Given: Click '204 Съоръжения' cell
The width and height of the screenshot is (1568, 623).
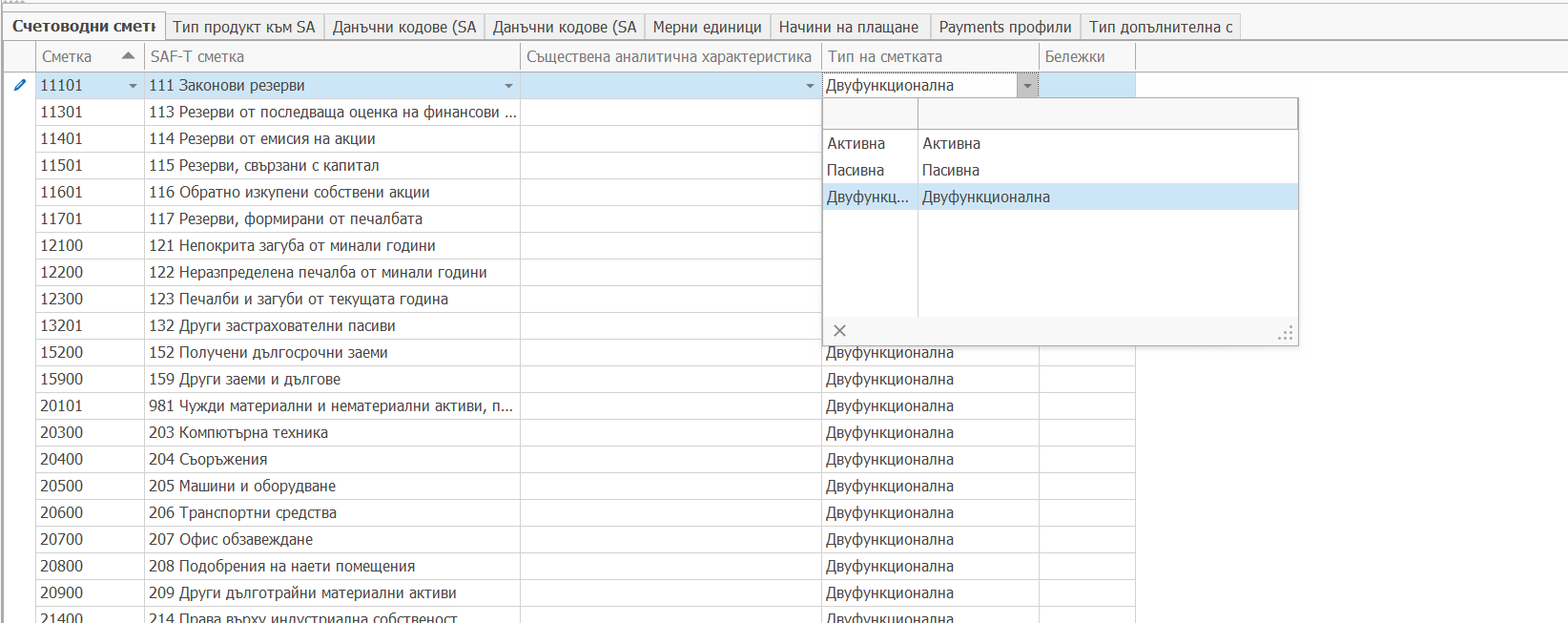Looking at the screenshot, I should point(332,459).
